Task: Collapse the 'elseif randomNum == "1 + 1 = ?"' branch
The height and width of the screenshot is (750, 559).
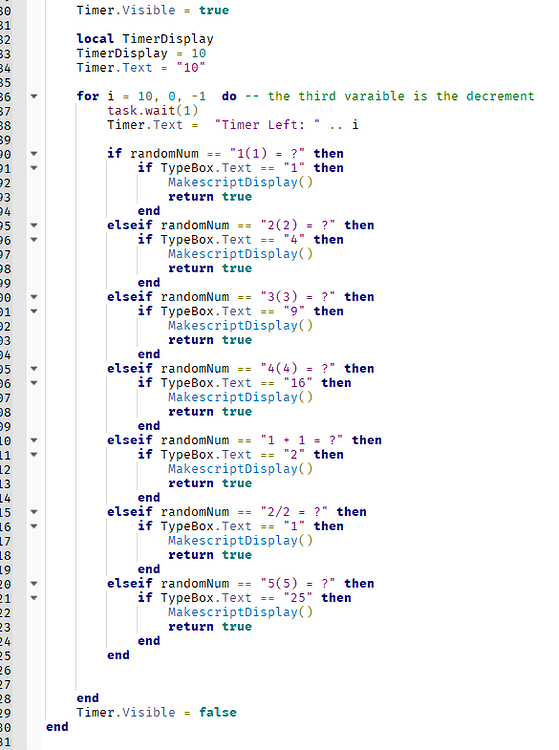Action: pyautogui.click(x=34, y=440)
